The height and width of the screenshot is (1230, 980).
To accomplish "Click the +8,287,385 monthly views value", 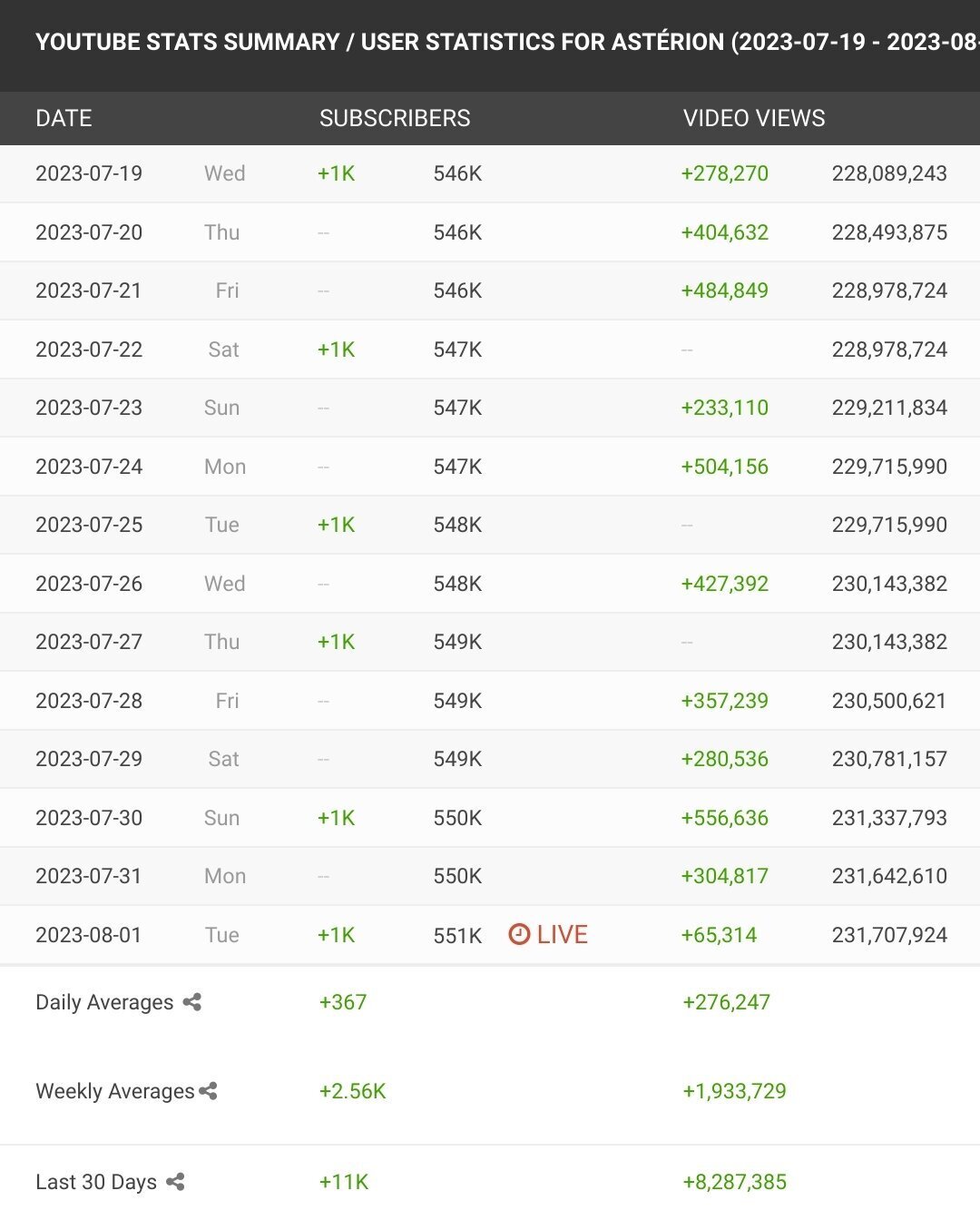I will point(735,1182).
